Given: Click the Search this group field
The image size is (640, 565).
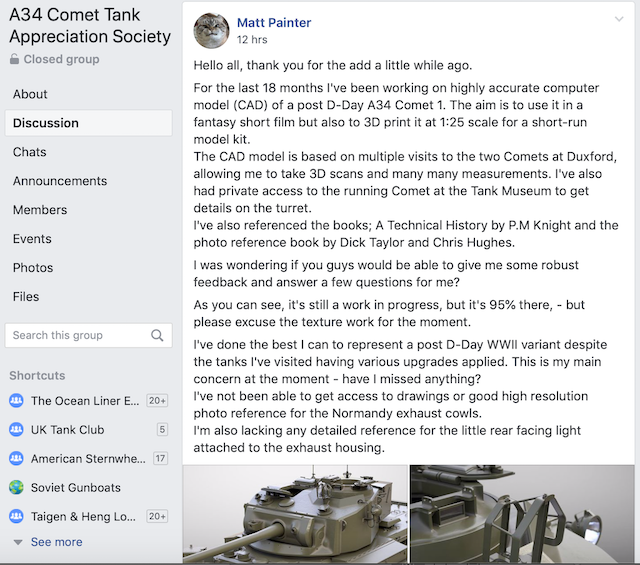Looking at the screenshot, I should [x=78, y=336].
